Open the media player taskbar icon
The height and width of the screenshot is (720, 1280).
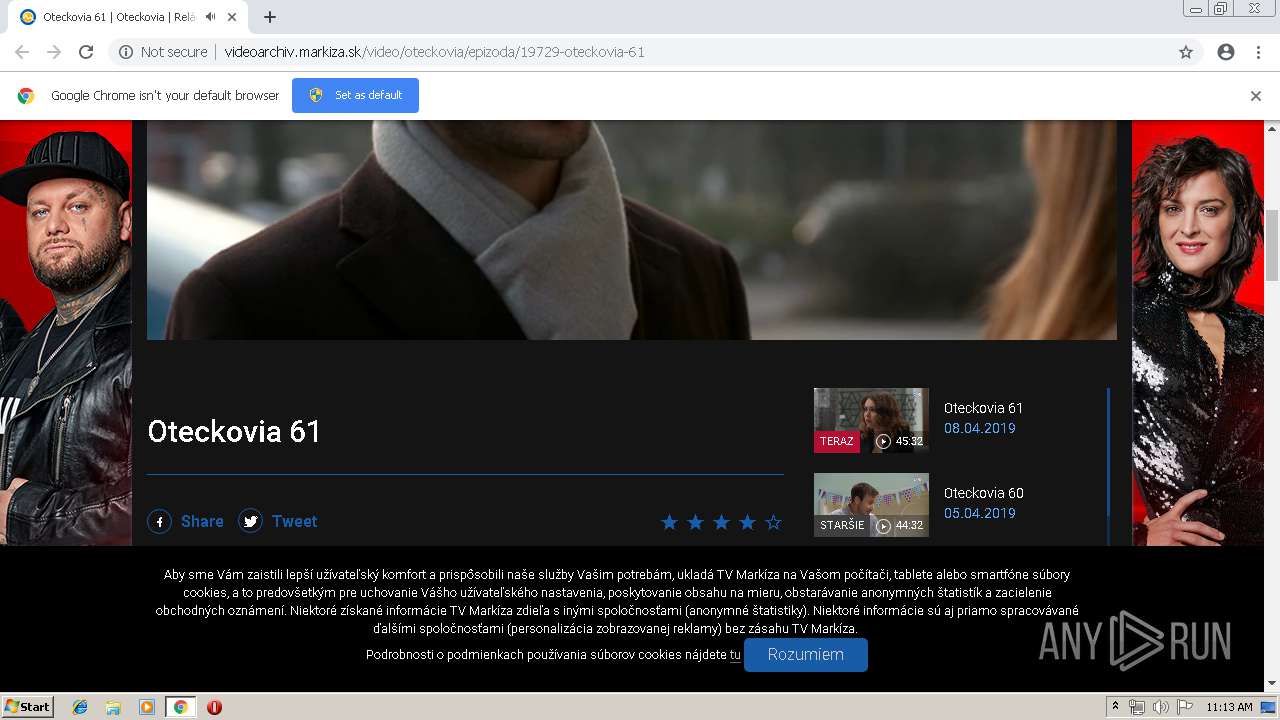(147, 707)
